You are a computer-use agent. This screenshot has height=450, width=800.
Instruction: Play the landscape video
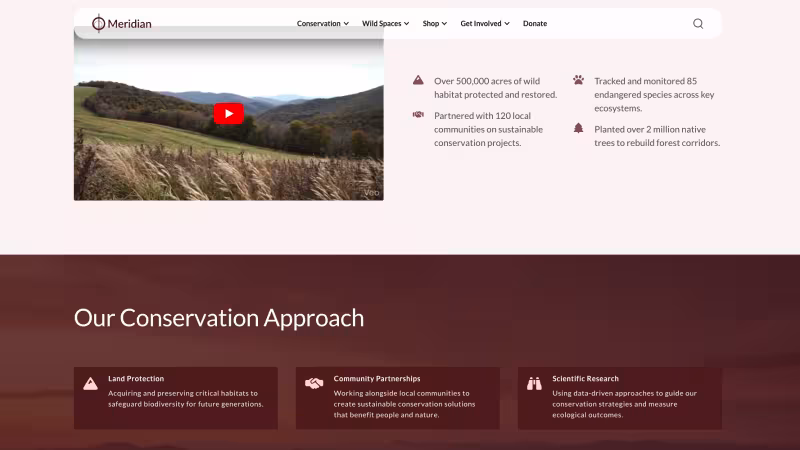[228, 113]
